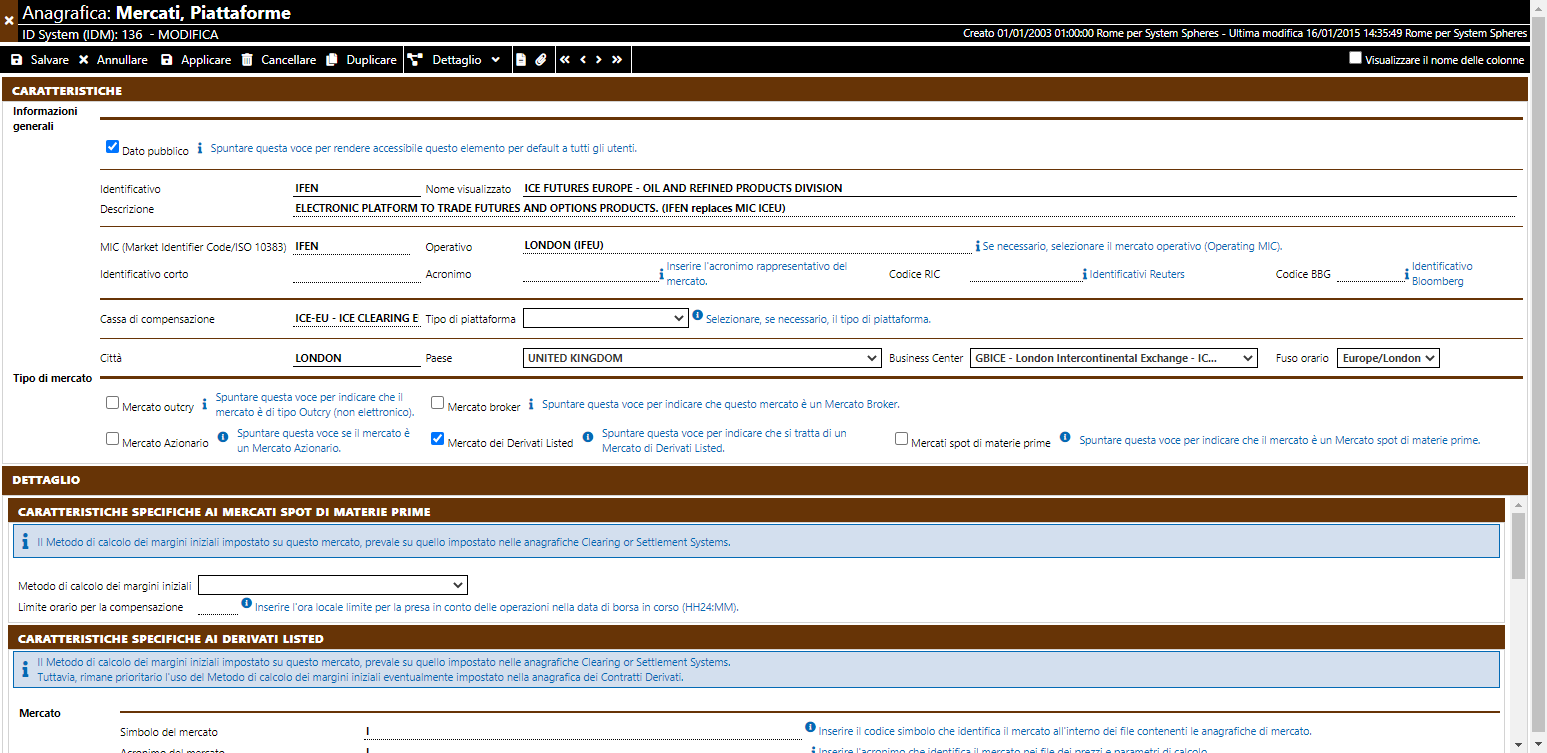Click info icon beside Tipo di piattaforma
The width and height of the screenshot is (1547, 753).
(697, 317)
